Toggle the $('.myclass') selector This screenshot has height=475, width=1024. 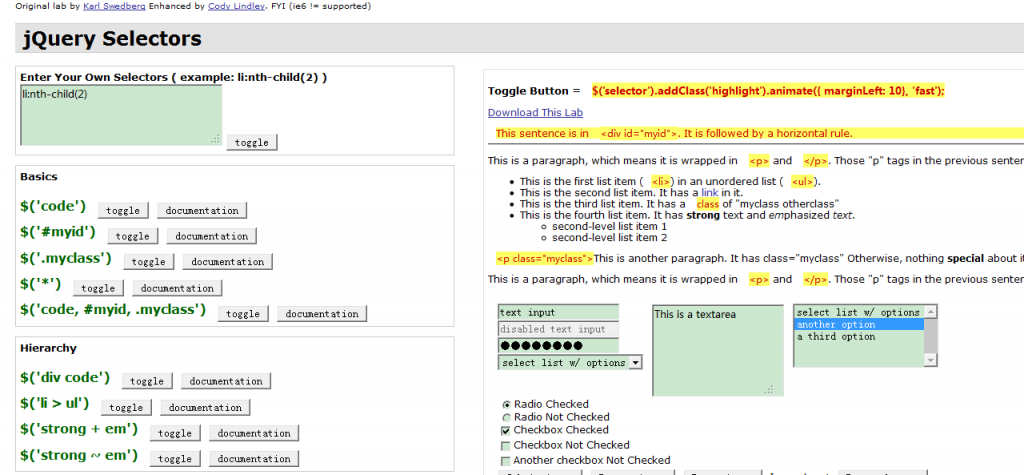tap(149, 262)
